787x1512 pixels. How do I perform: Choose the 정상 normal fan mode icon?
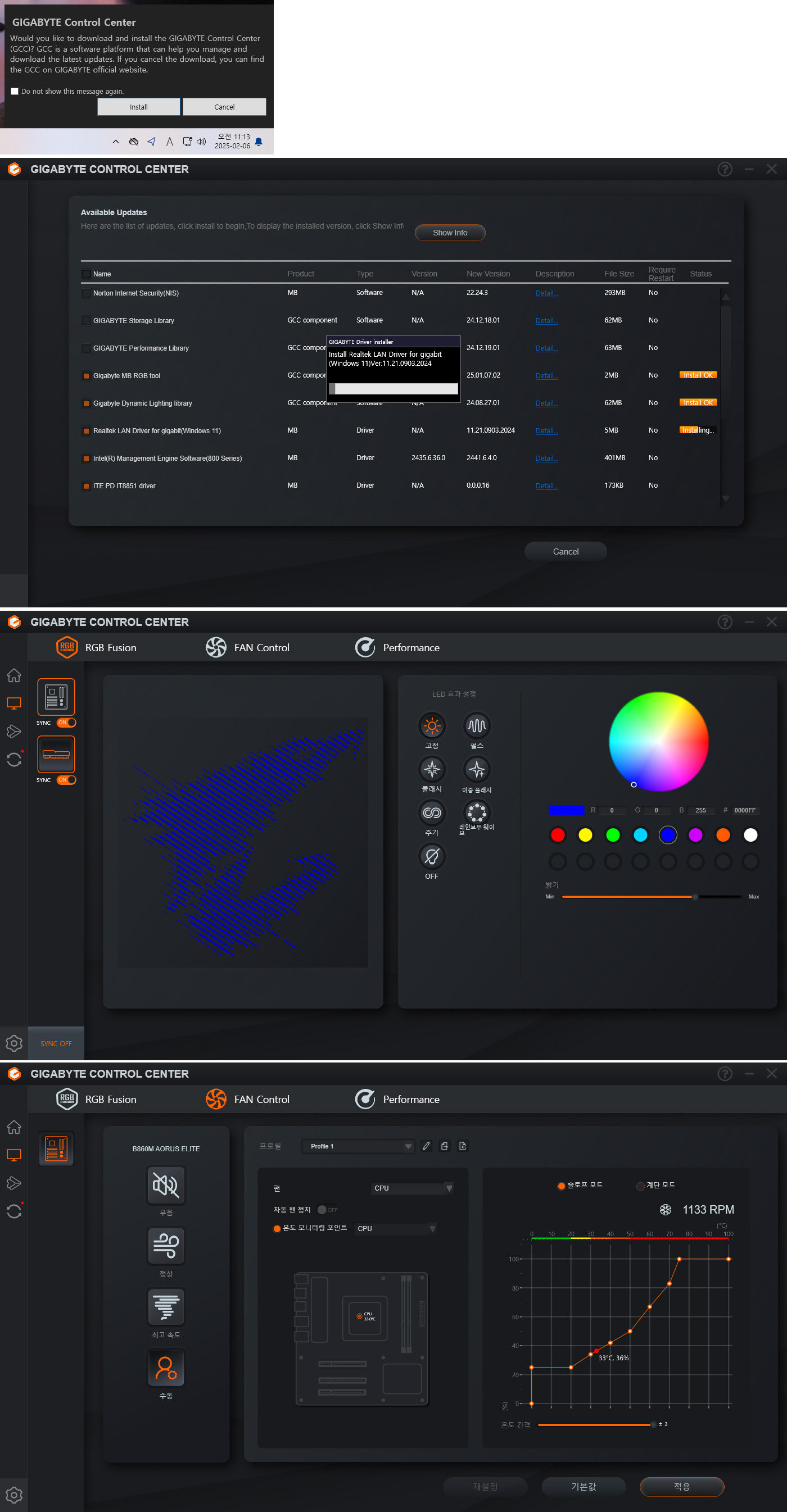(x=166, y=1246)
